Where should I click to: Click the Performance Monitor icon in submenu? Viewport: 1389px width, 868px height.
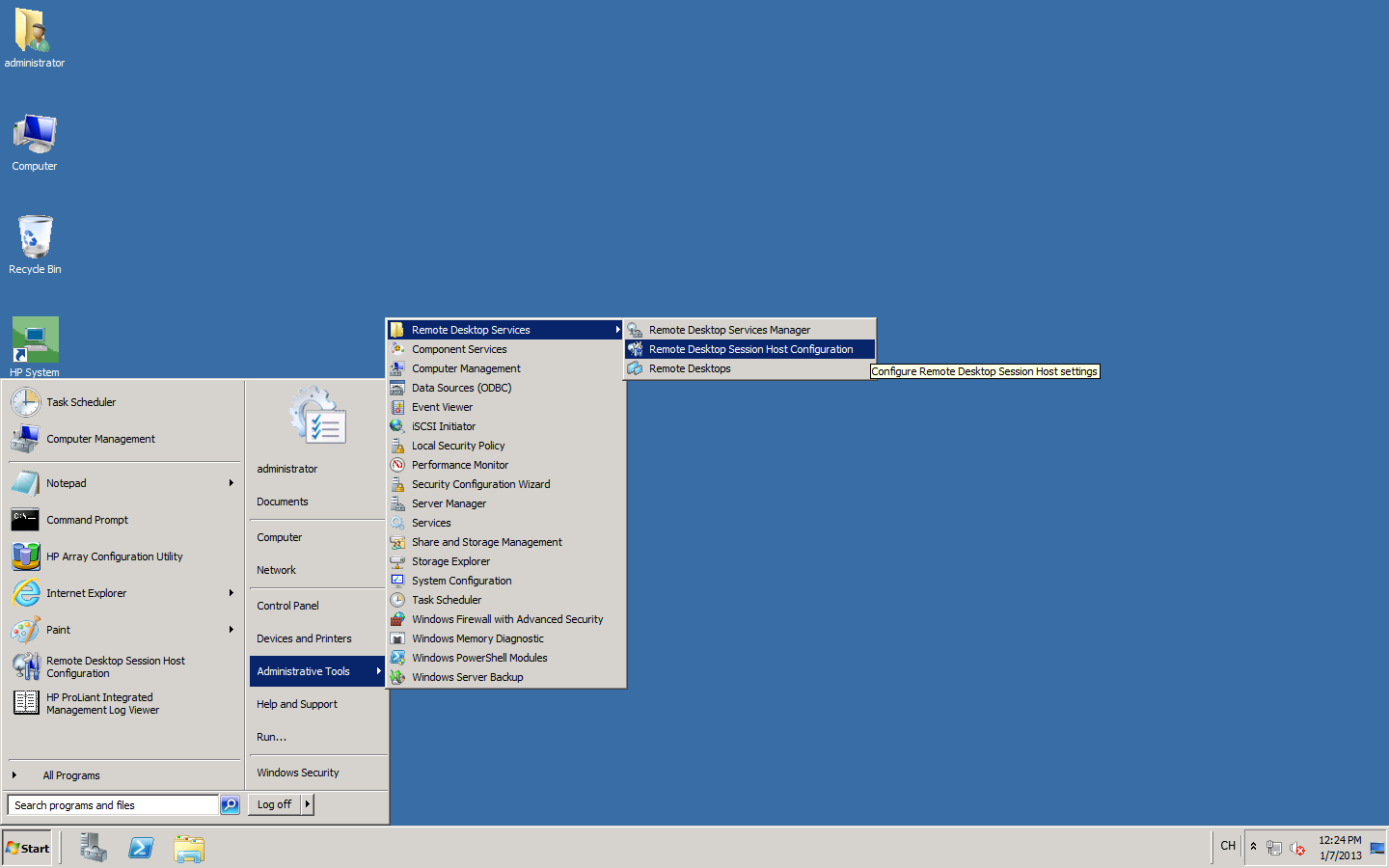(396, 465)
